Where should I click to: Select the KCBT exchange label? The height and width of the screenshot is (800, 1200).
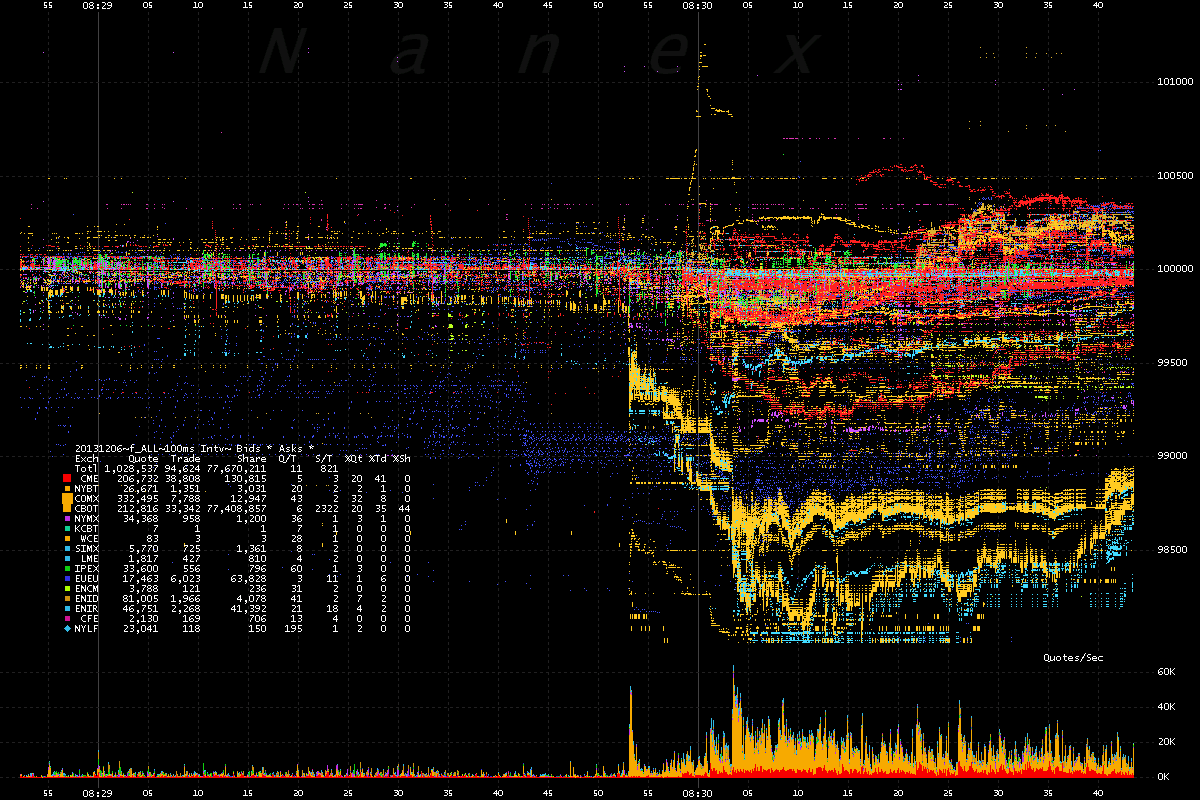pos(87,528)
